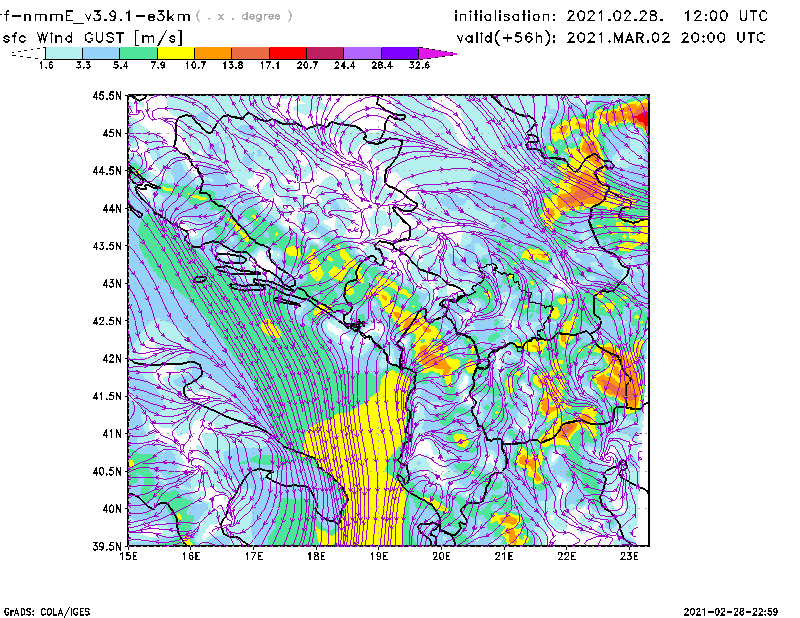800x618 pixels.
Task: Click the '2021.02.28.' initialisation date
Action: coord(616,16)
